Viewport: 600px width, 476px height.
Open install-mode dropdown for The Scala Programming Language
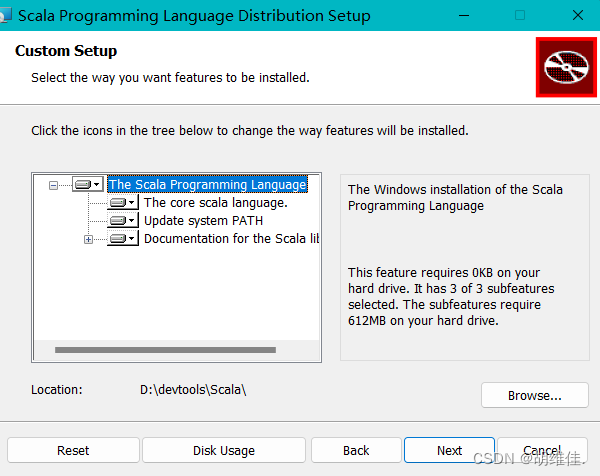[x=88, y=185]
